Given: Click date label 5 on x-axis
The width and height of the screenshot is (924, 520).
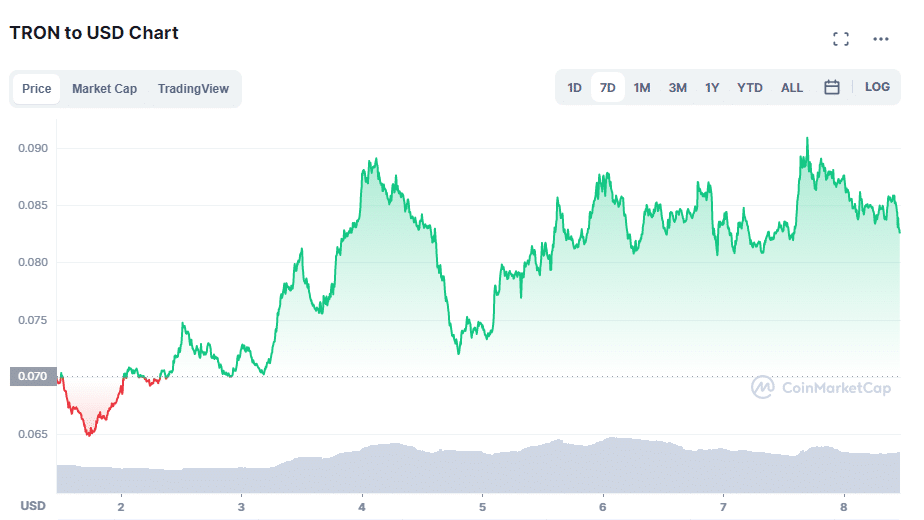Looking at the screenshot, I should tap(482, 507).
